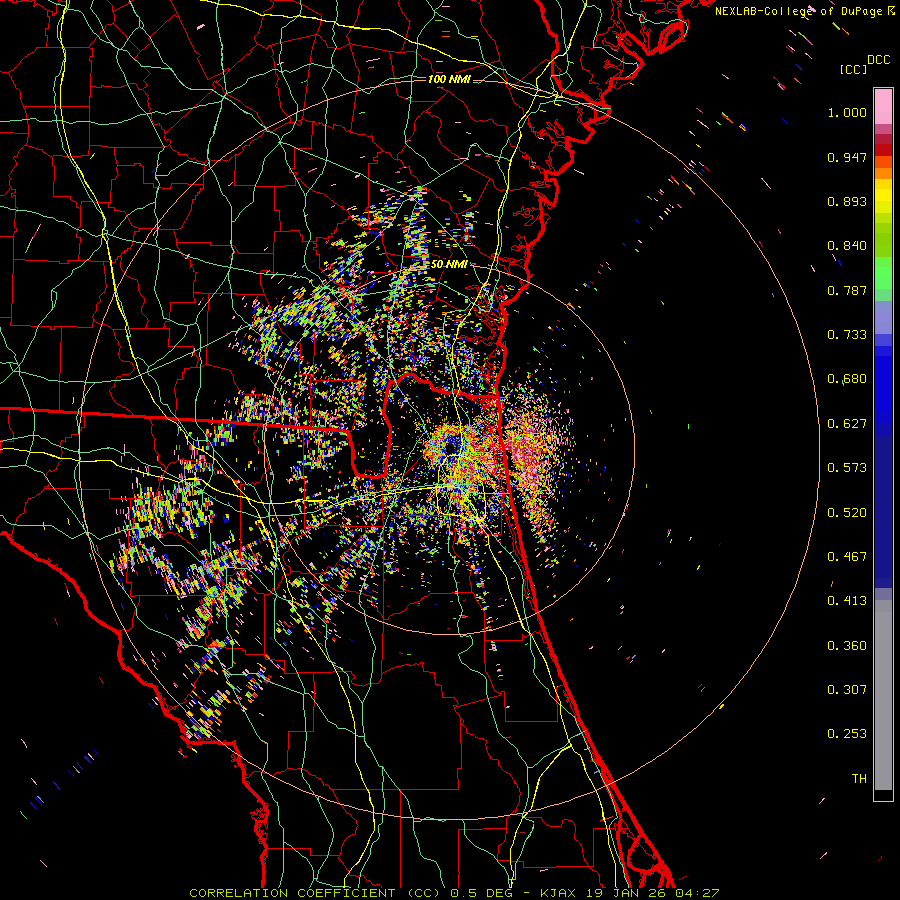Click the Correlation Coefficient KJAX caption

[454, 893]
